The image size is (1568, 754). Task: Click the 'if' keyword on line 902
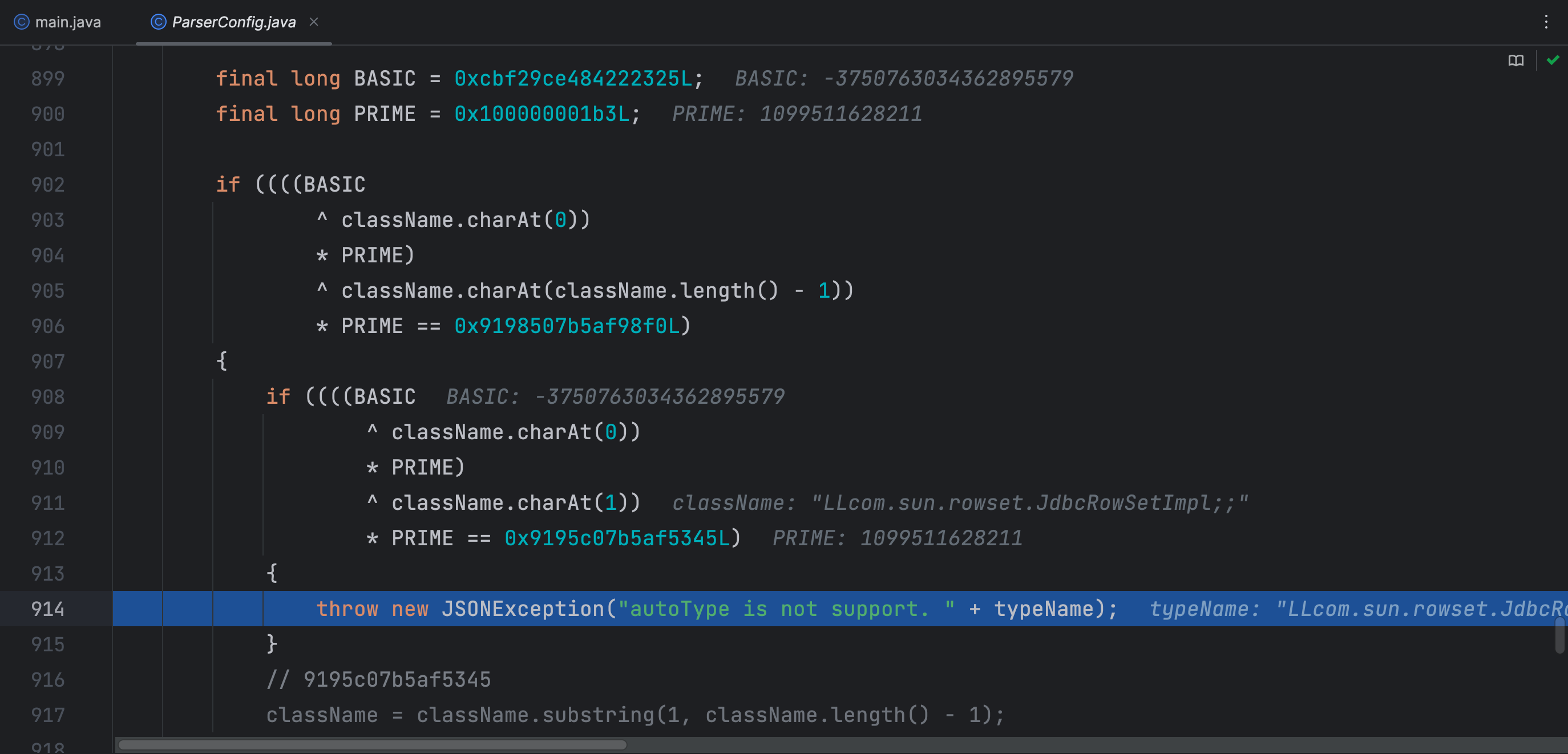pyautogui.click(x=228, y=184)
